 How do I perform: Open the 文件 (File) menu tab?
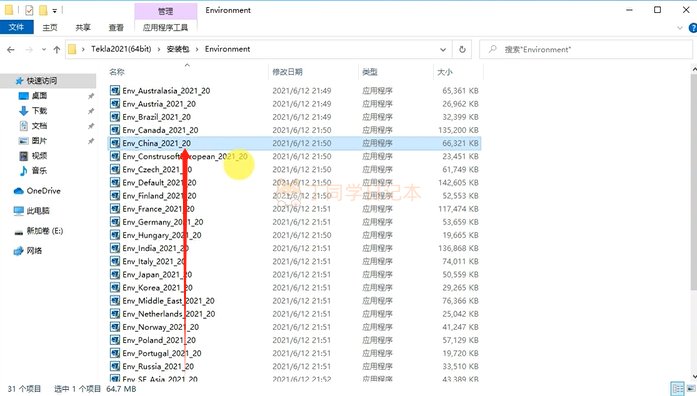(x=16, y=27)
